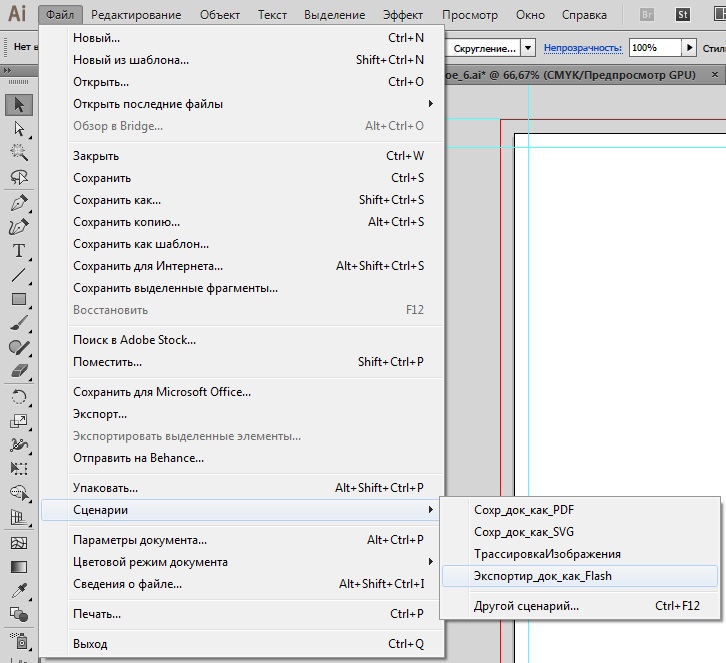726x663 pixels.
Task: Close the document tab
Action: tap(715, 75)
